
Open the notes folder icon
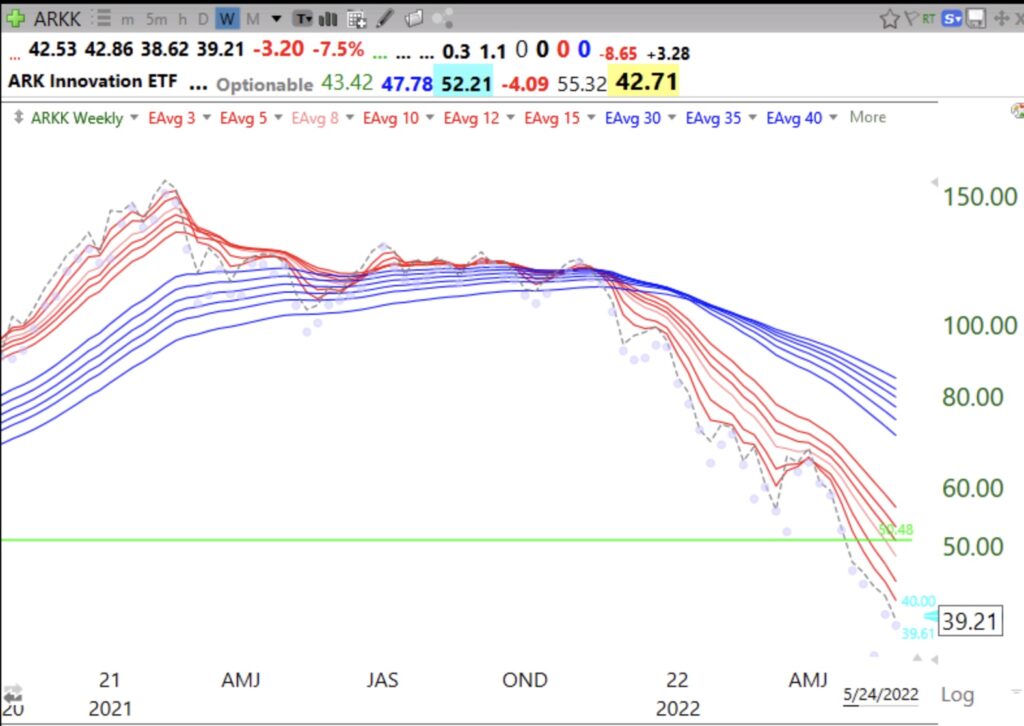(414, 18)
